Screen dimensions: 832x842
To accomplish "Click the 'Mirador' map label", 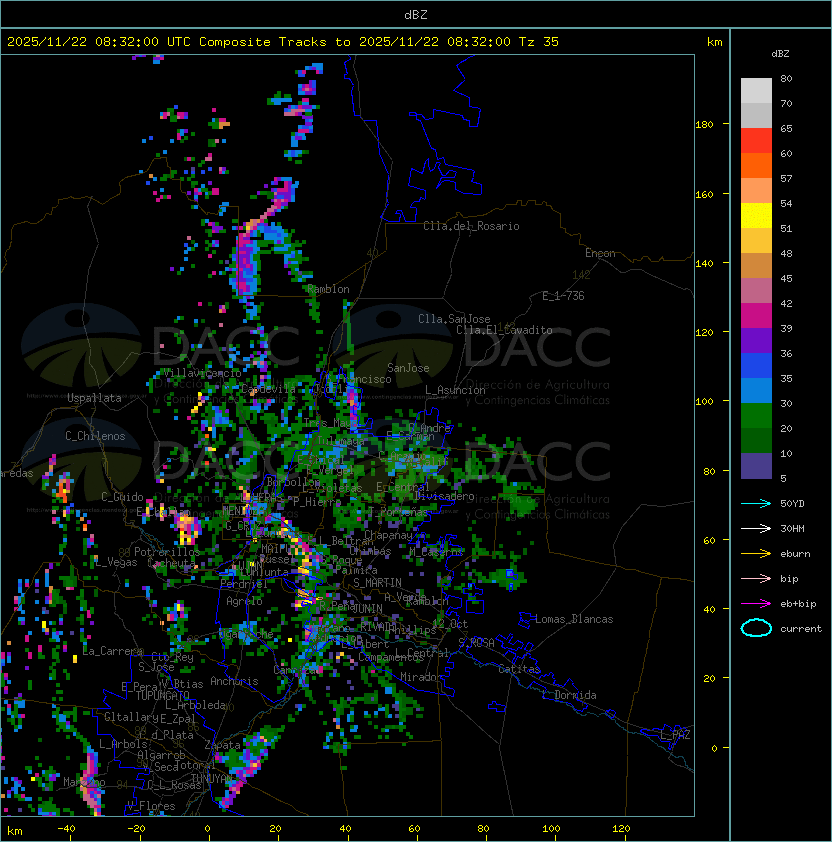I will tap(422, 677).
